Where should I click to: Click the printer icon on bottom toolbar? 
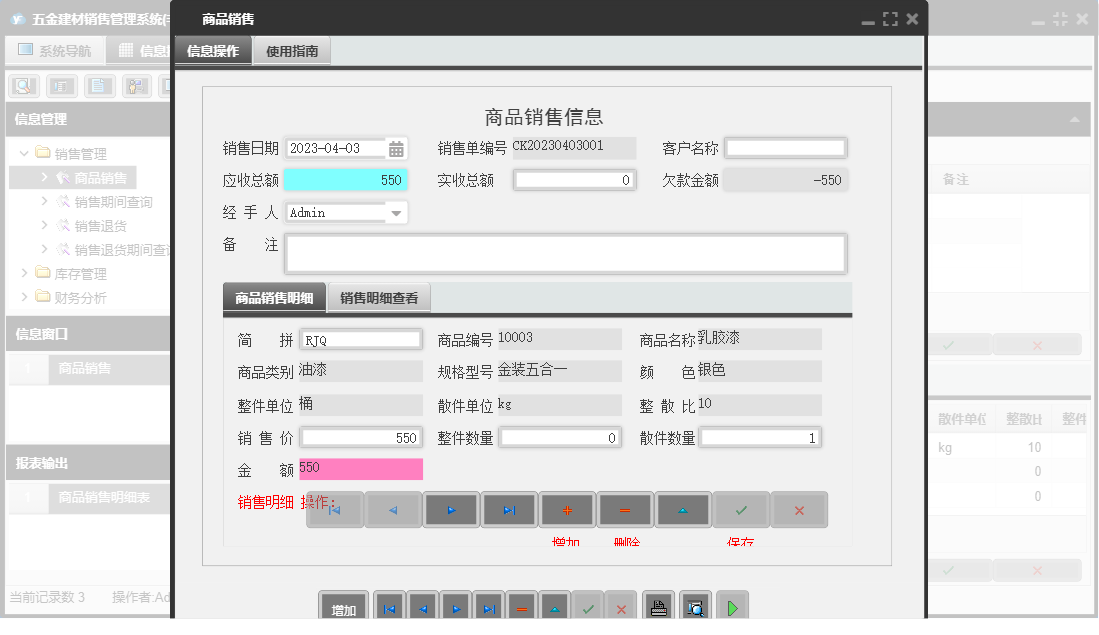click(658, 605)
